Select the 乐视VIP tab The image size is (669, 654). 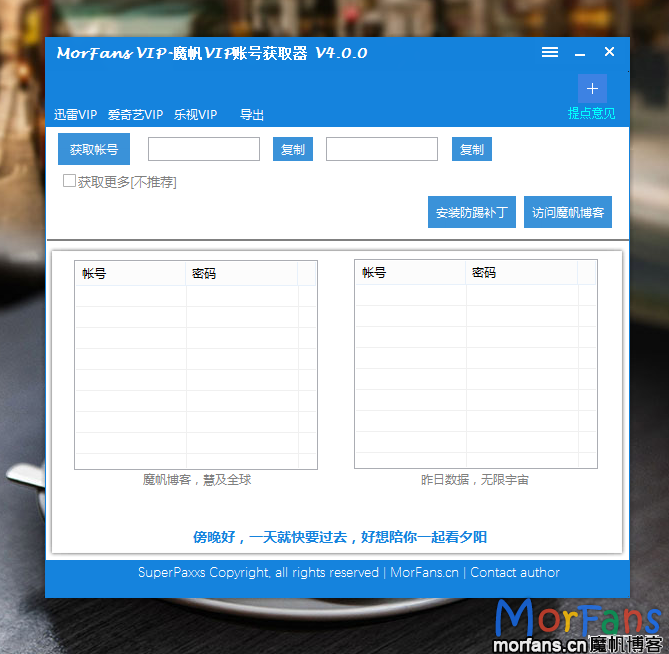click(x=195, y=115)
